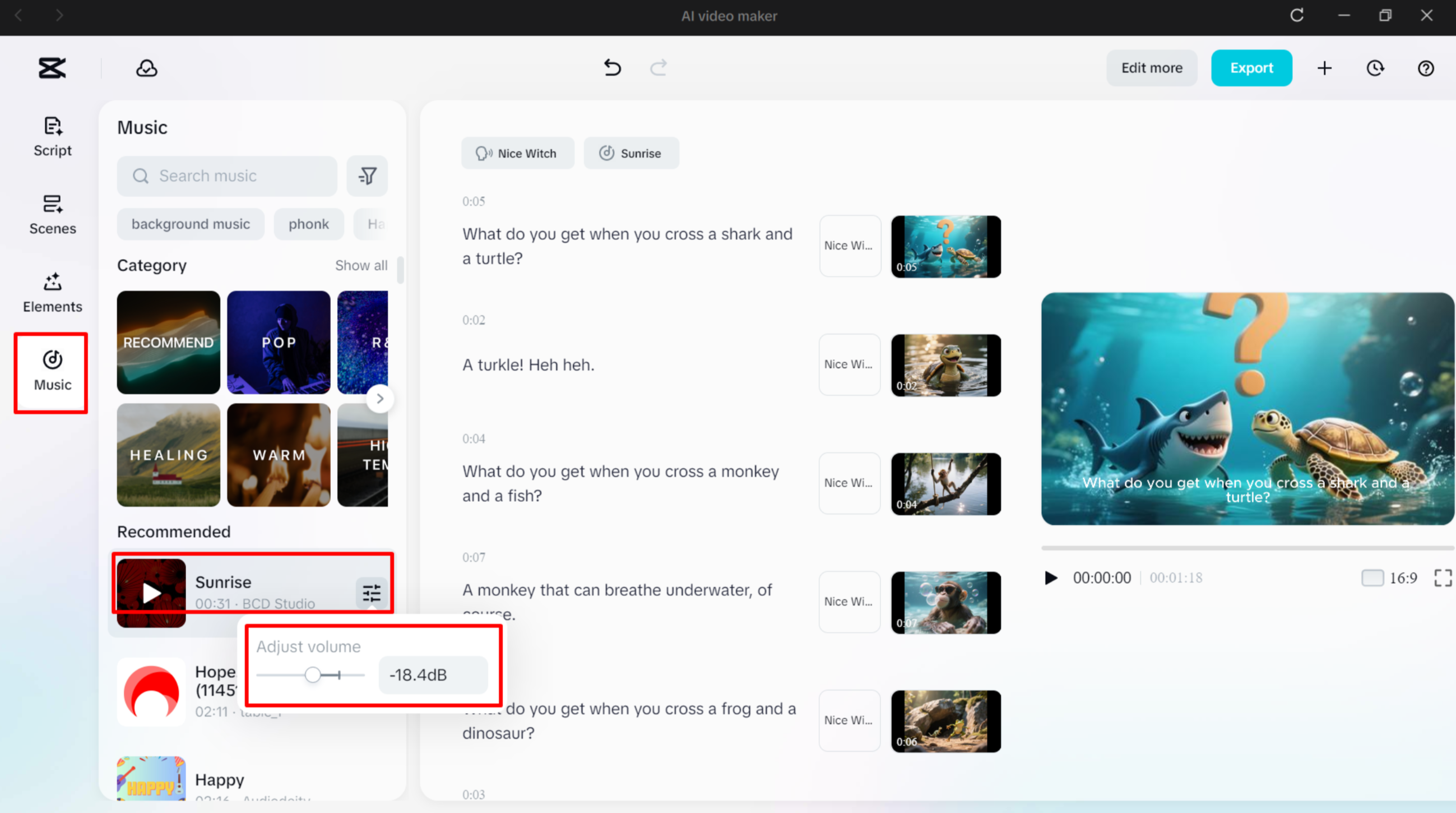Open the history clock icon
Image resolution: width=1456 pixels, height=813 pixels.
(x=1375, y=68)
